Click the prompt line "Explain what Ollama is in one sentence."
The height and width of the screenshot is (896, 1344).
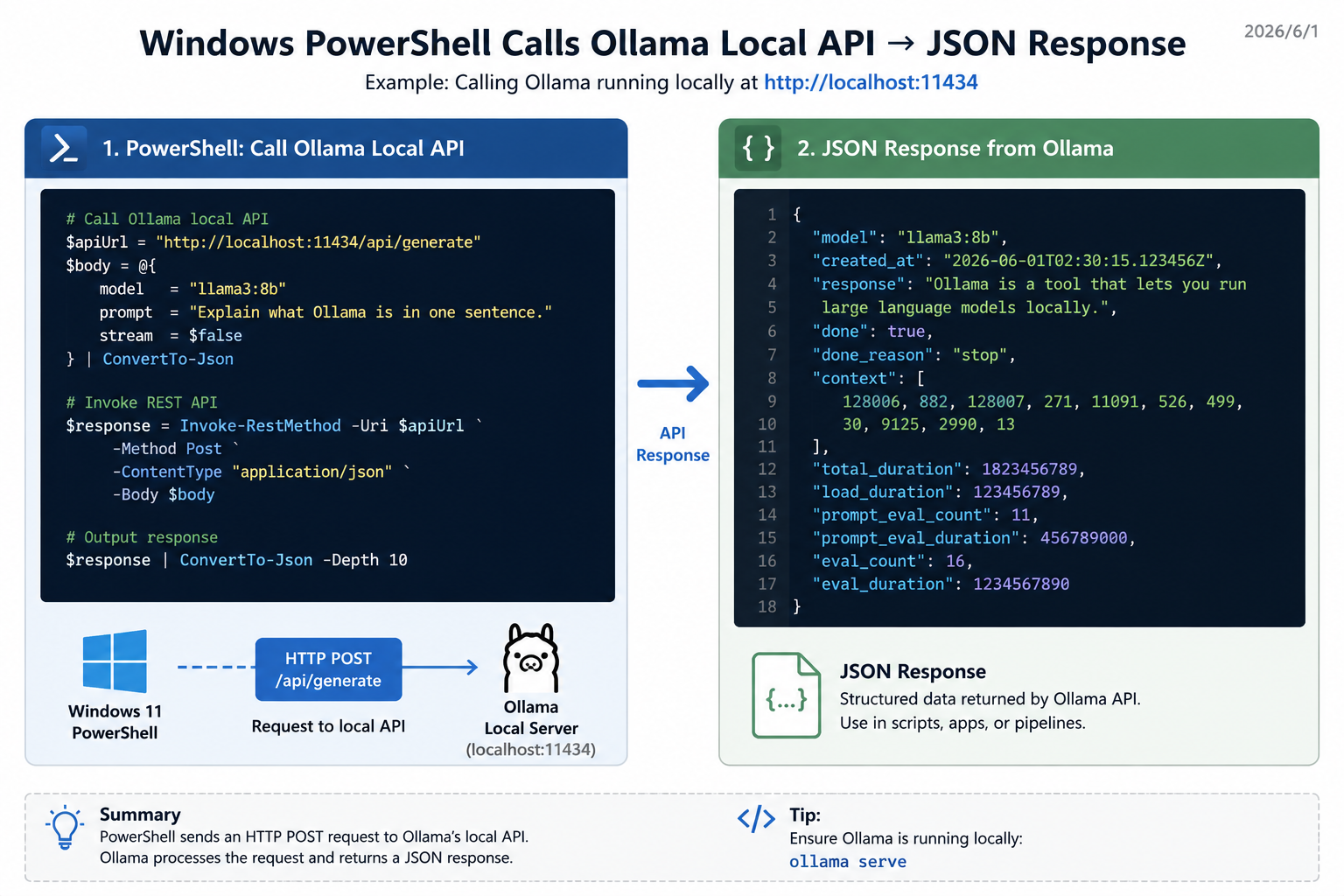coord(325,312)
